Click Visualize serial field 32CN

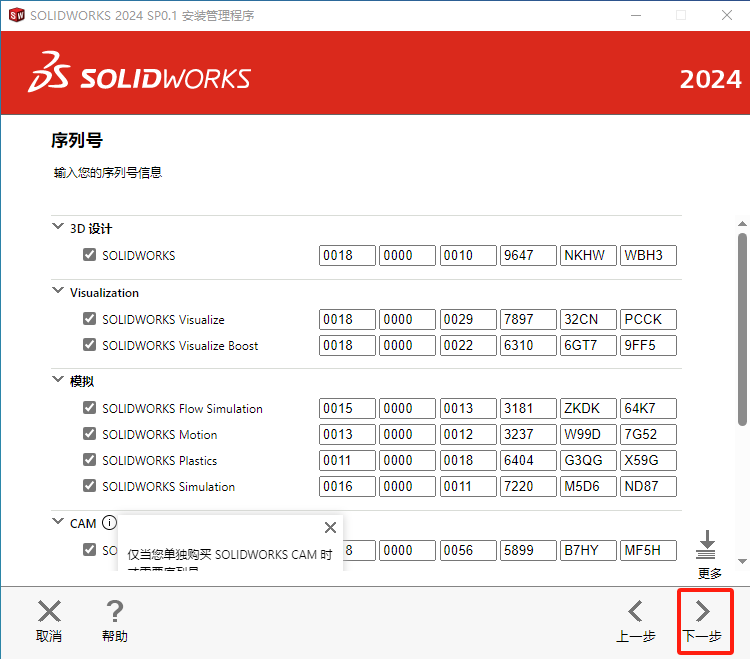(588, 319)
